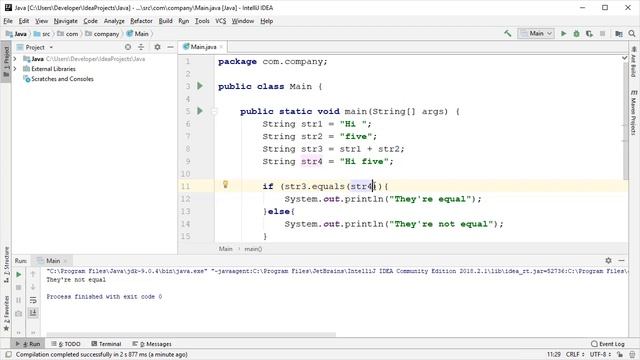Click the 11:29 cursor position in status bar
The image size is (640, 360).
pos(553,355)
